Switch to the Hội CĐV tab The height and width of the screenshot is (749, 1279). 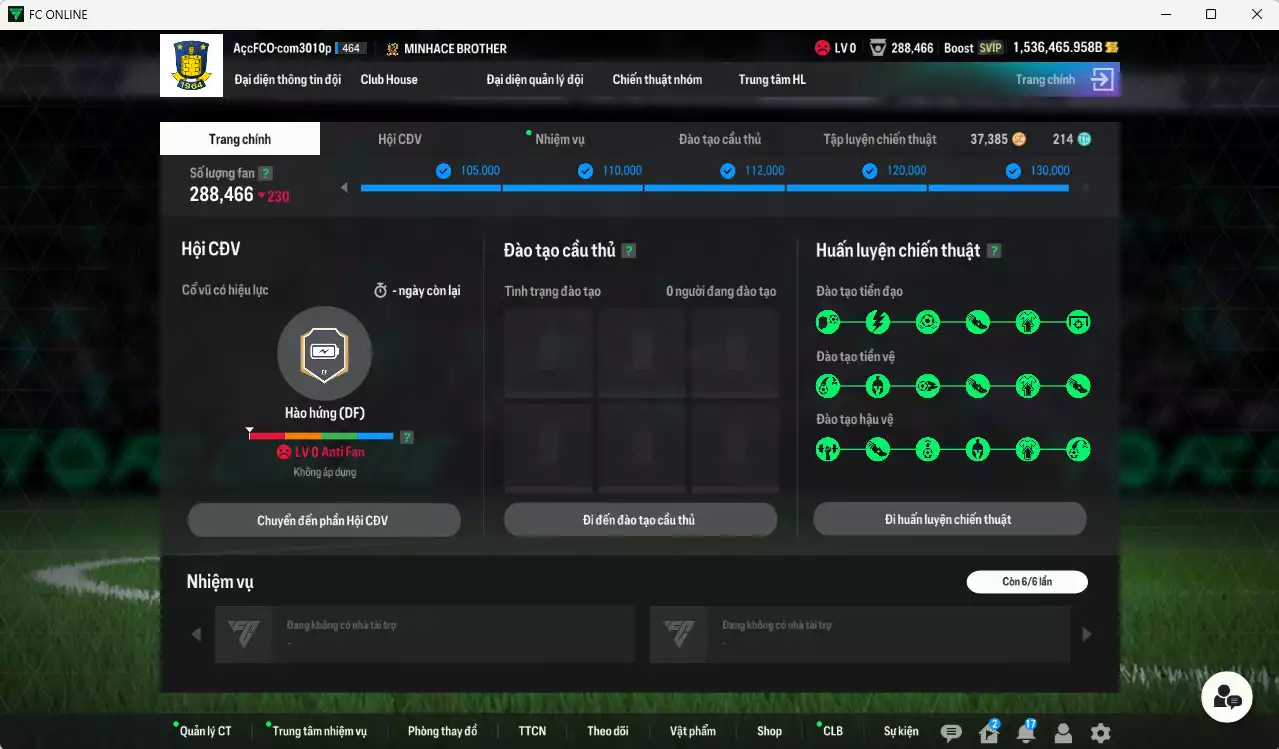click(x=400, y=139)
